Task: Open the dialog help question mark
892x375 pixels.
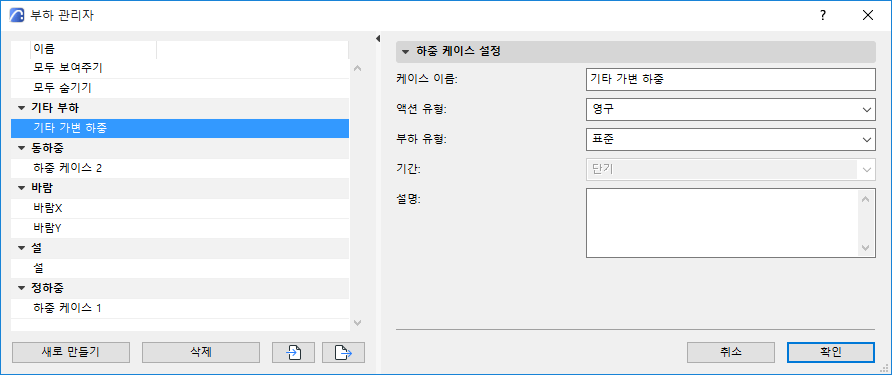Action: click(823, 15)
